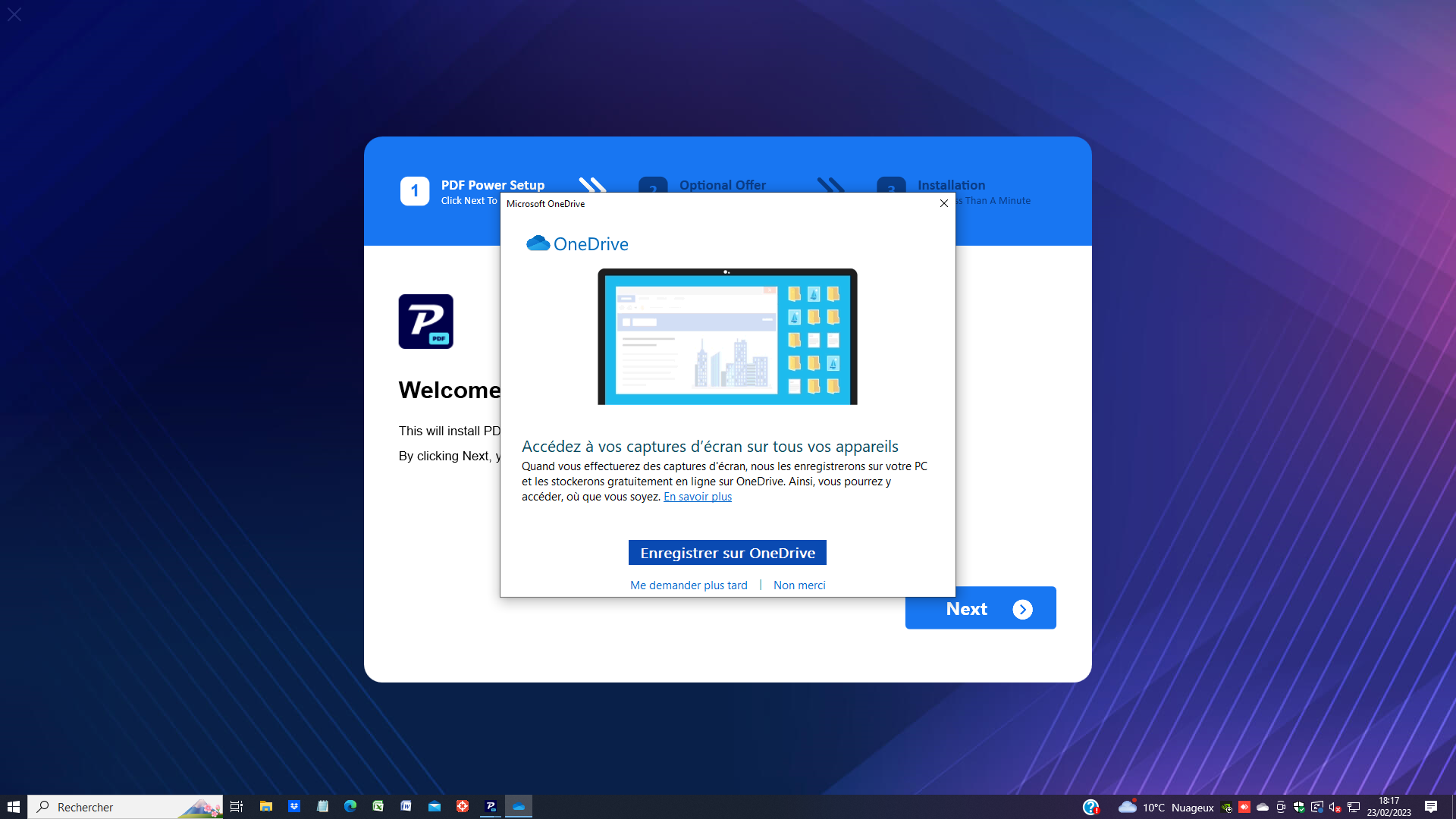Launch Microsoft Edge from taskbar
Viewport: 1456px width, 819px height.
tap(350, 806)
